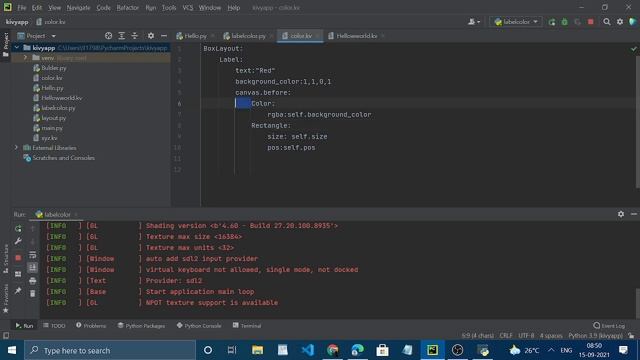Open the VCS menu
Viewport: 640px width, 360px height.
click(188, 8)
